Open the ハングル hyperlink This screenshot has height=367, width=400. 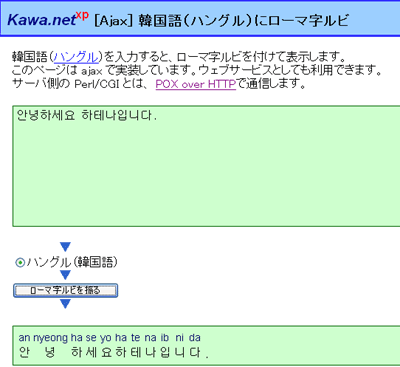(x=76, y=57)
